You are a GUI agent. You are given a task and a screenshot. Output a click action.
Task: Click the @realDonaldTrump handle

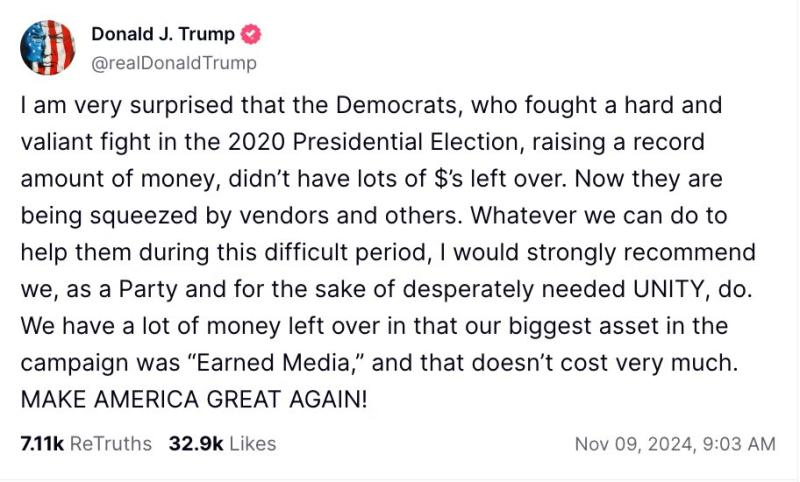tap(174, 63)
